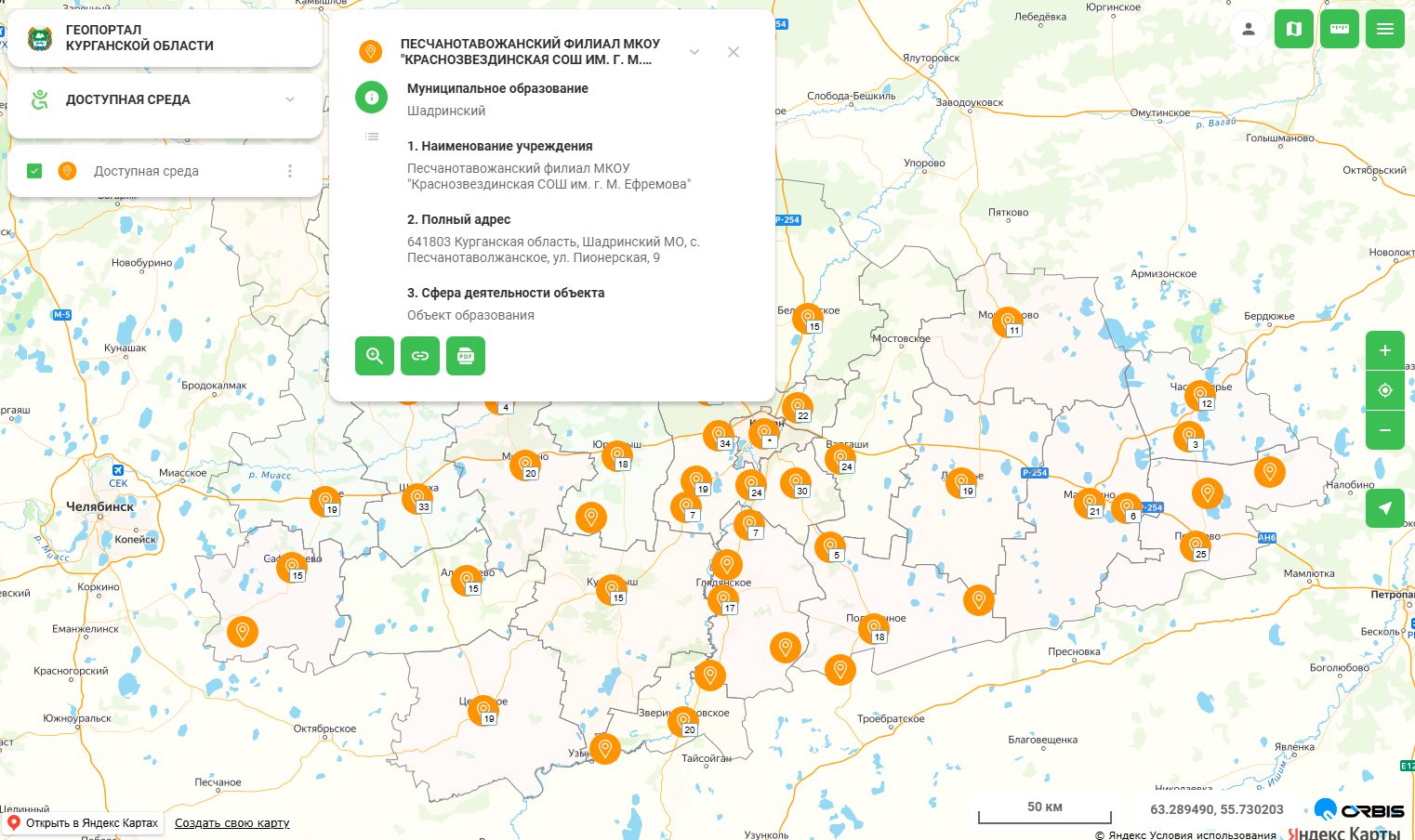The image size is (1415, 840).
Task: Close the Песчанотавожанский филиал info card
Action: tap(734, 52)
